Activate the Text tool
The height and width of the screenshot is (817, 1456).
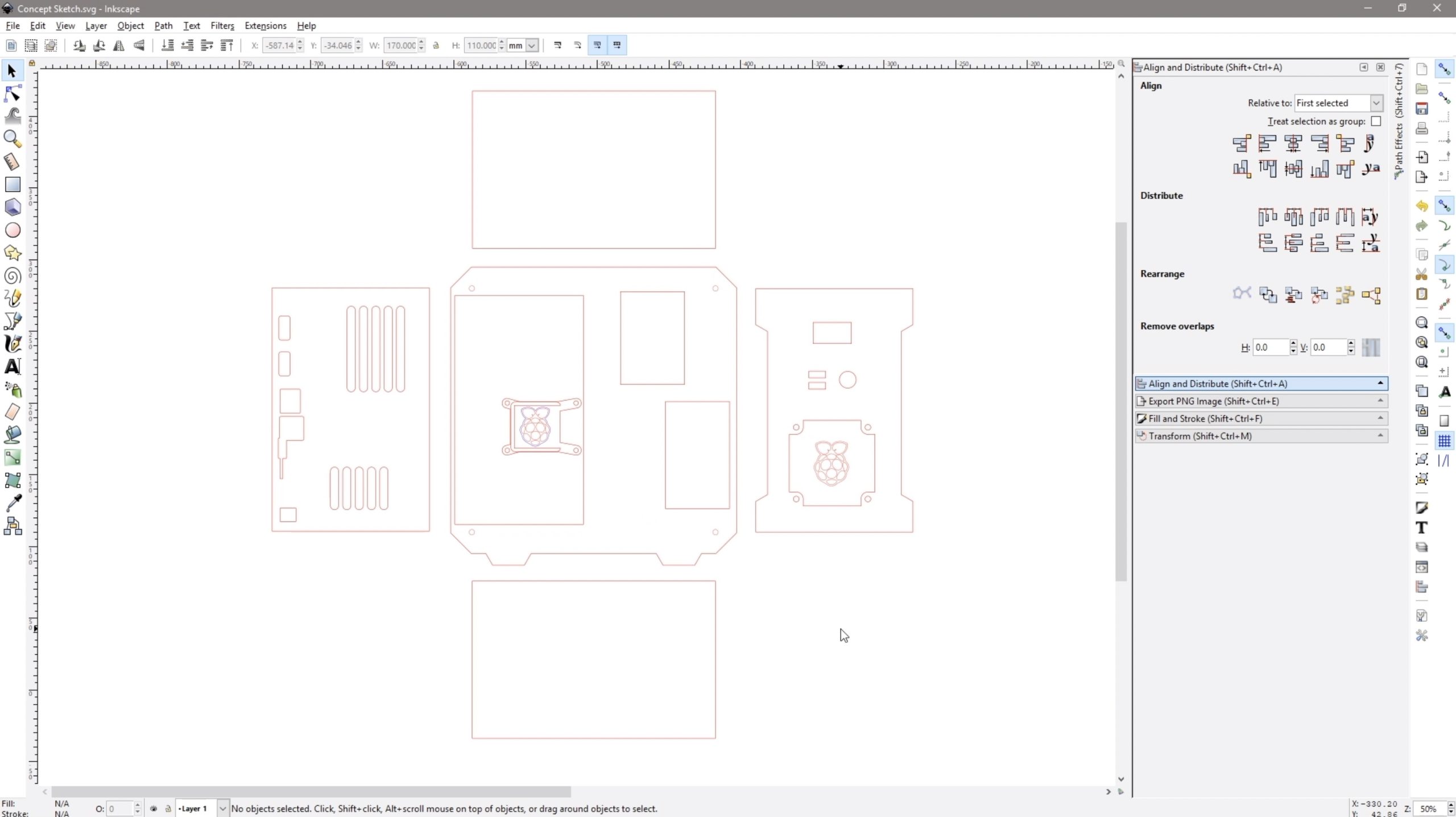coord(13,367)
